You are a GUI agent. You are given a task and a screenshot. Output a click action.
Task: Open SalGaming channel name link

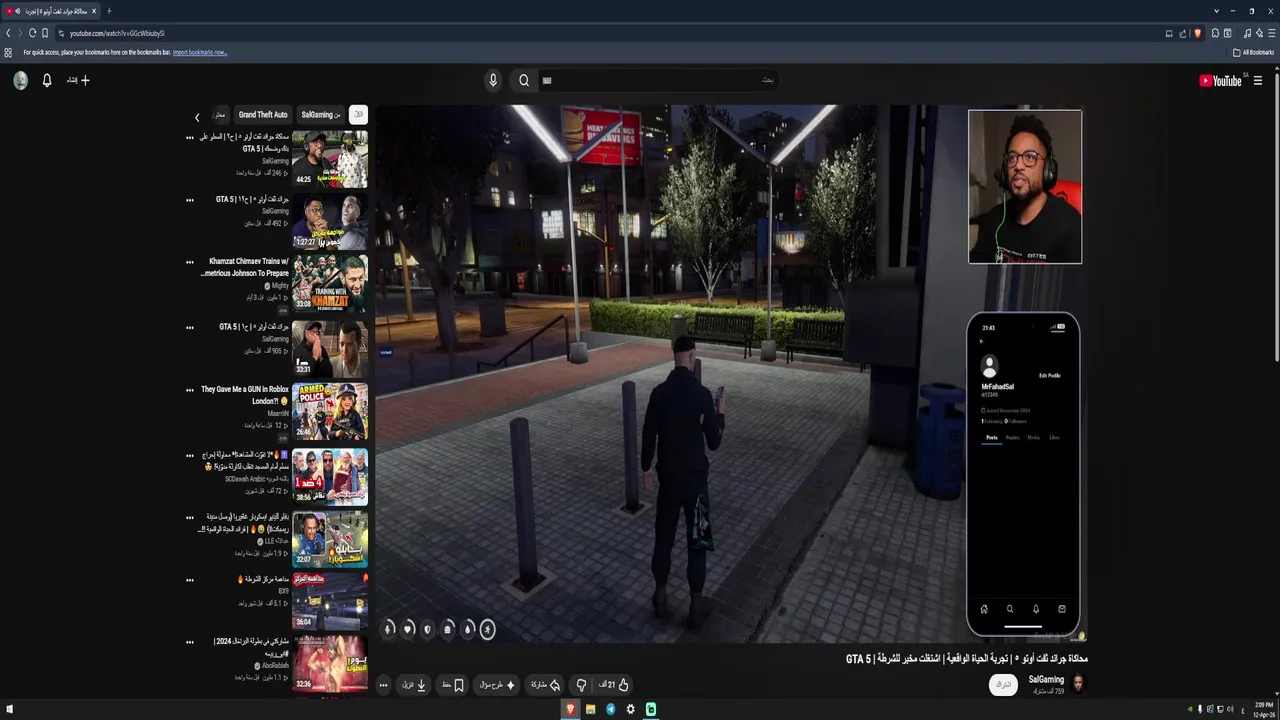(x=1047, y=679)
